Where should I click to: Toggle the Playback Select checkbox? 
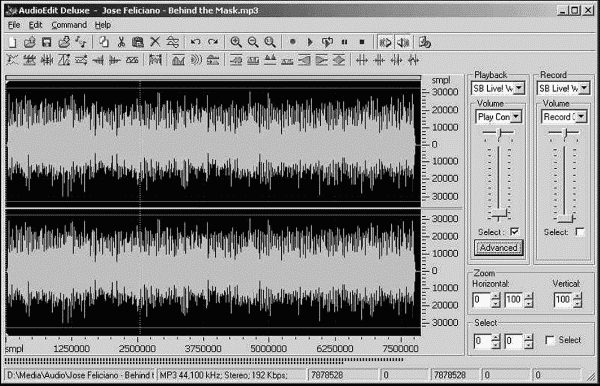pyautogui.click(x=514, y=232)
